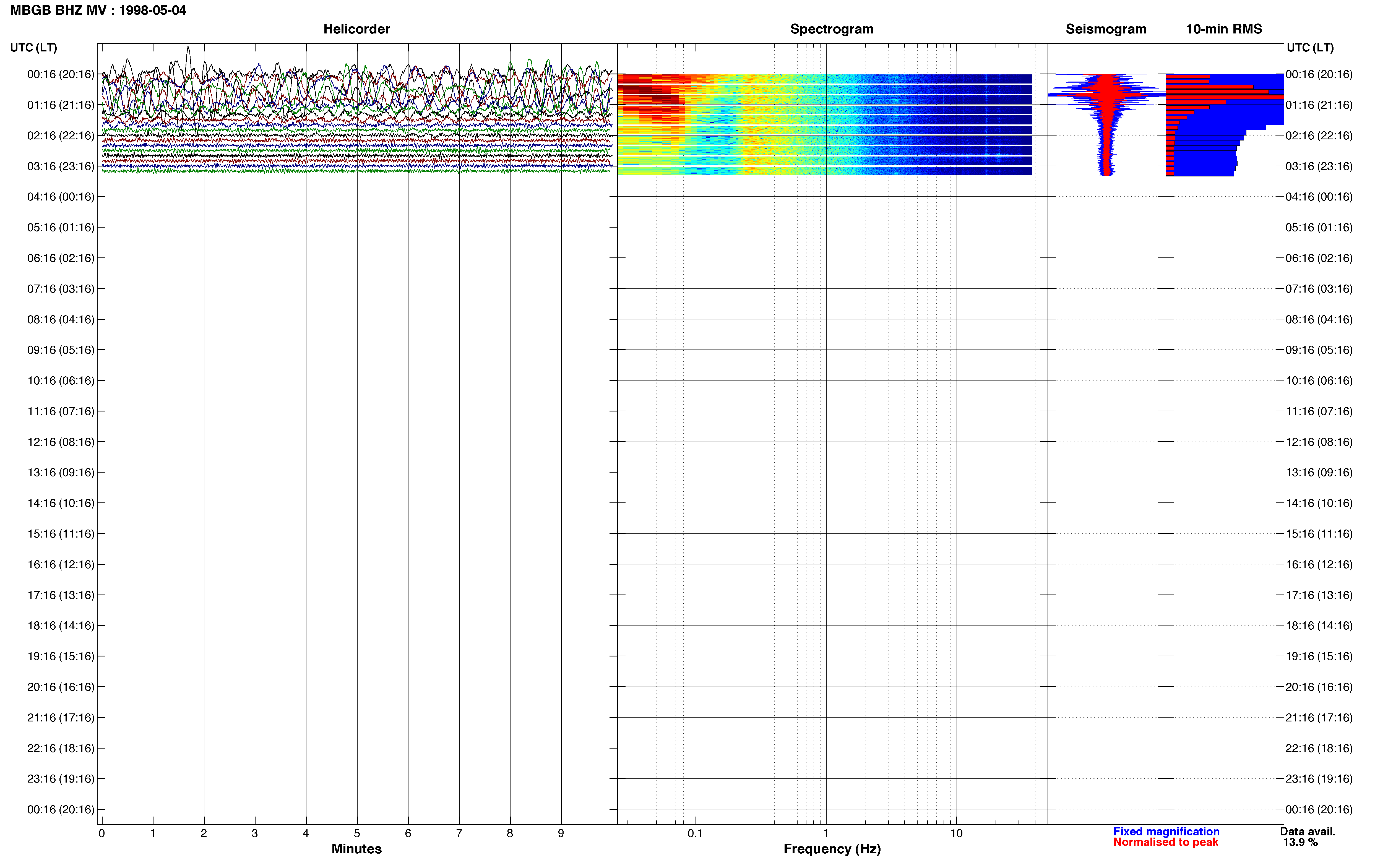Click "06:16 (02:16)" on the left time axis
The width and height of the screenshot is (1388, 868).
tap(61, 258)
